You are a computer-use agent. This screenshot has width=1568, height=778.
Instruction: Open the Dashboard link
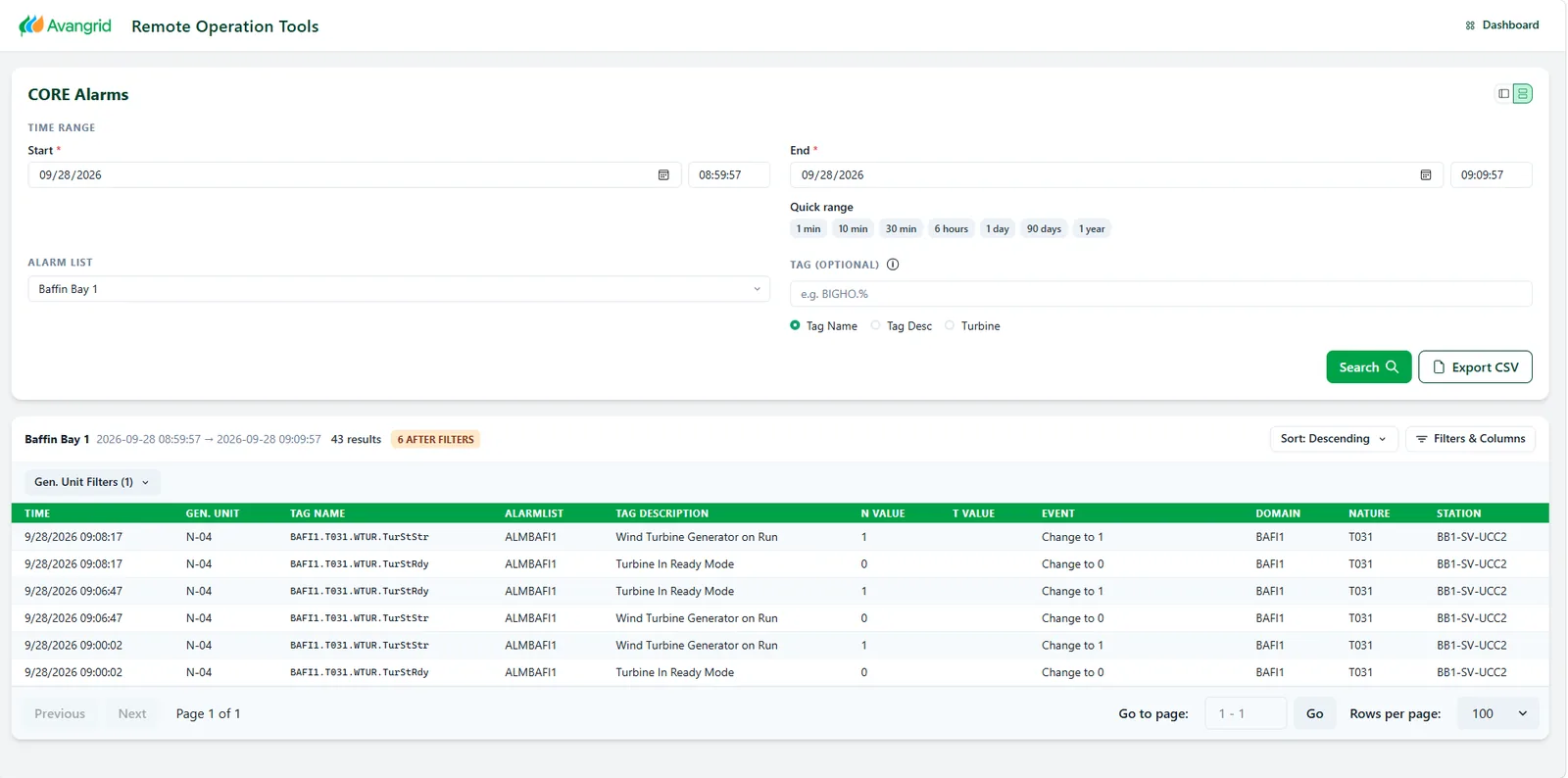(x=1502, y=25)
